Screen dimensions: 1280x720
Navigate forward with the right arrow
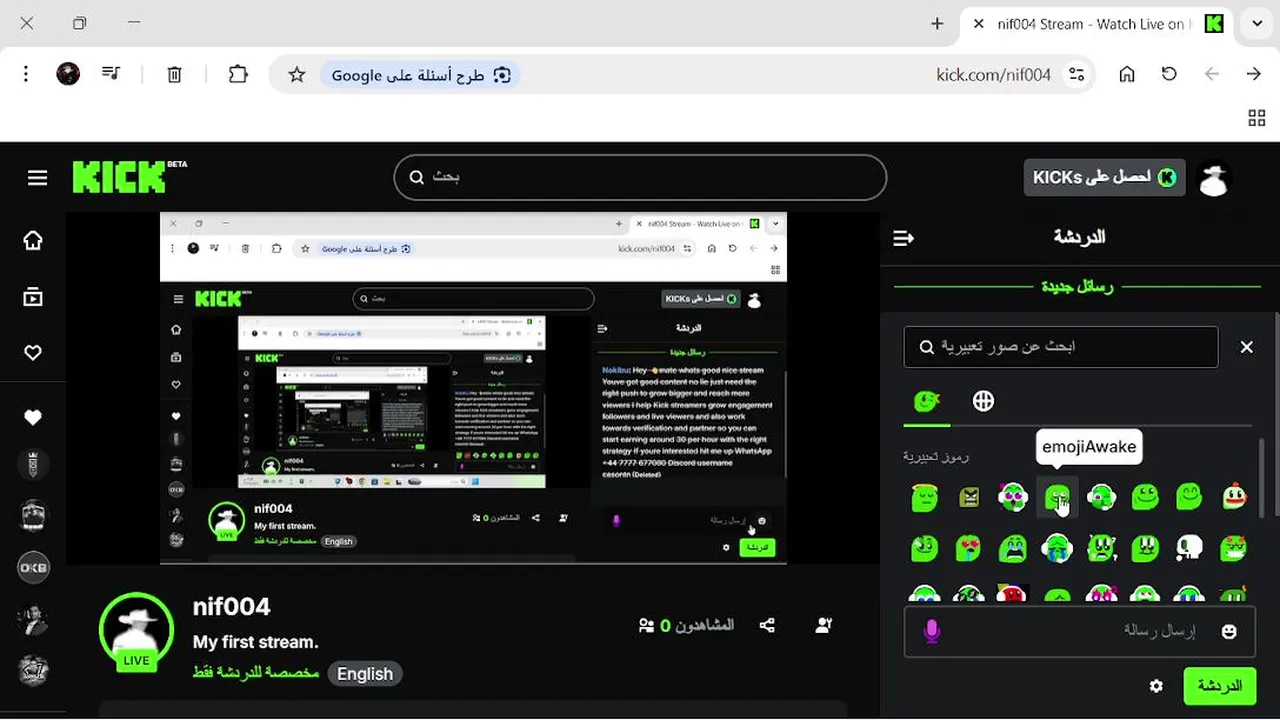click(1254, 74)
